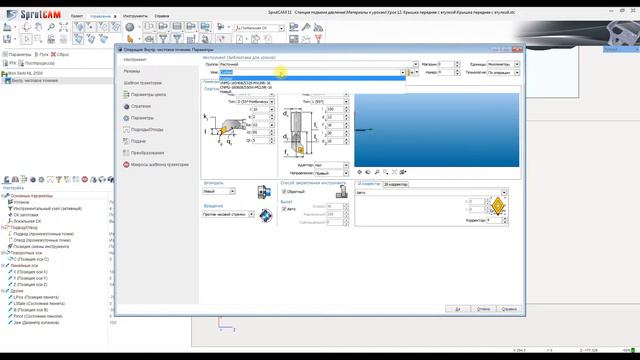Select the Инструмент page in dialog sidebar
This screenshot has height=360, width=640.
click(x=135, y=60)
